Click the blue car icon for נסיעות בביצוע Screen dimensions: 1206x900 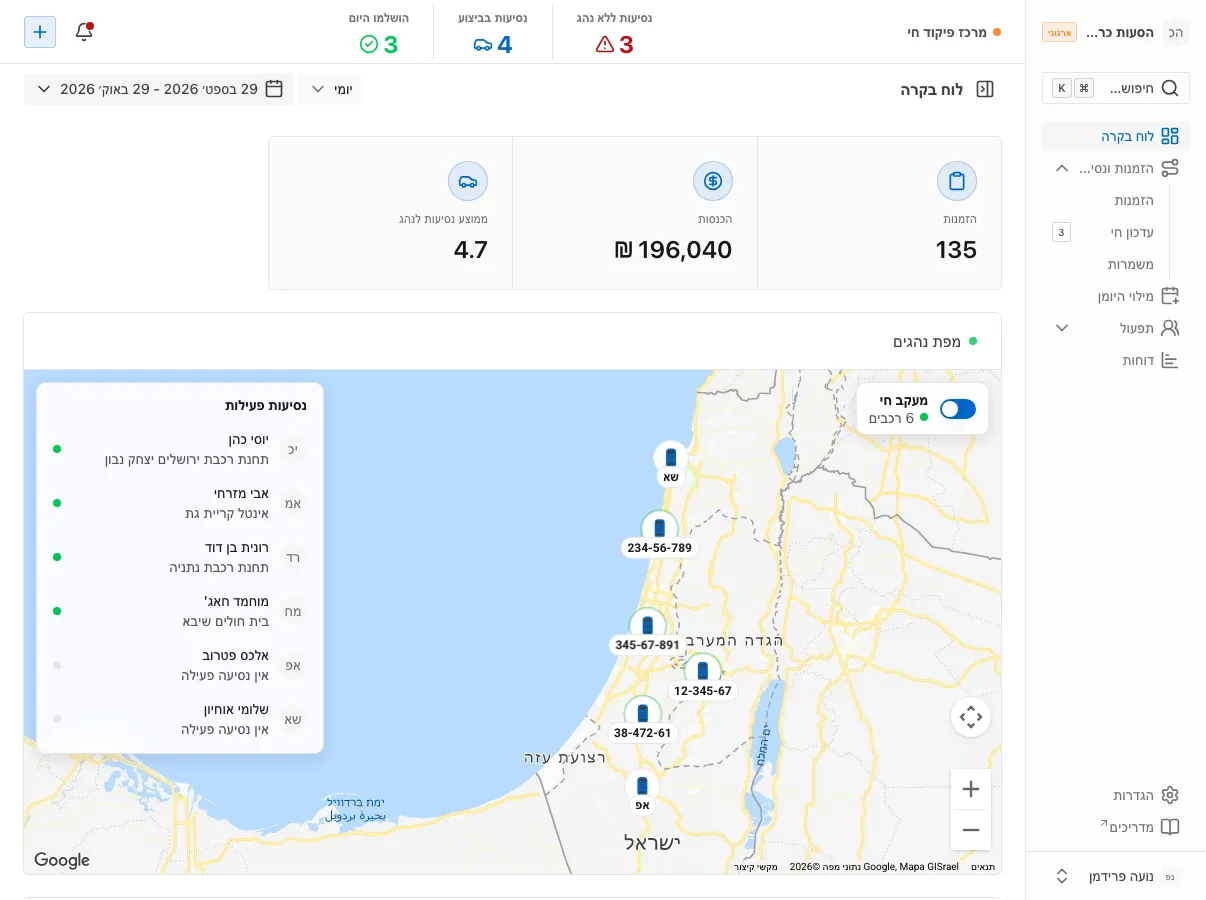click(x=483, y=44)
